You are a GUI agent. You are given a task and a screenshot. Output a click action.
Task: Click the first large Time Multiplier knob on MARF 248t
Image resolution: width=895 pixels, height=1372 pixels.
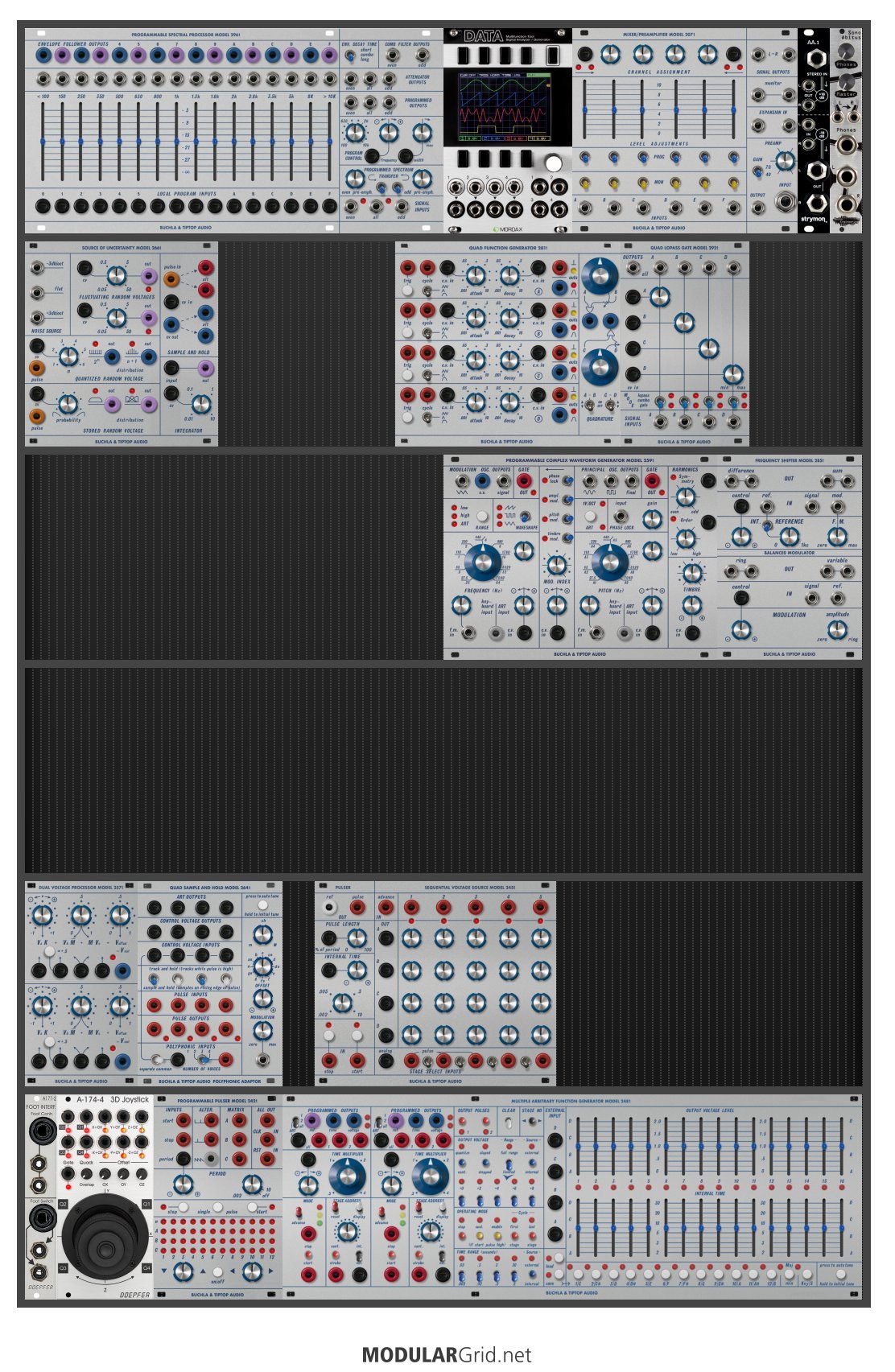(346, 1176)
